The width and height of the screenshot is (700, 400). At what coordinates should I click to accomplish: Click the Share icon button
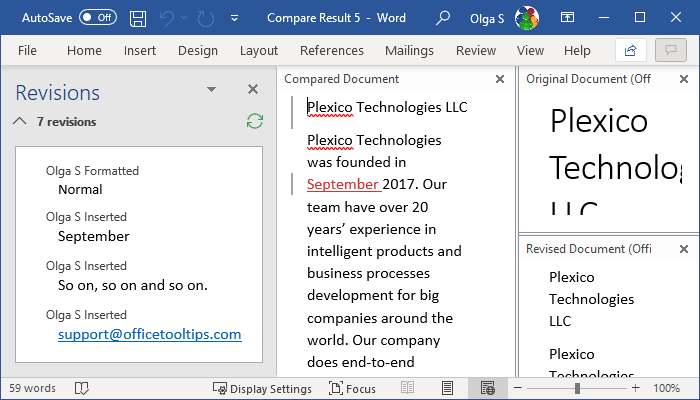click(x=630, y=50)
